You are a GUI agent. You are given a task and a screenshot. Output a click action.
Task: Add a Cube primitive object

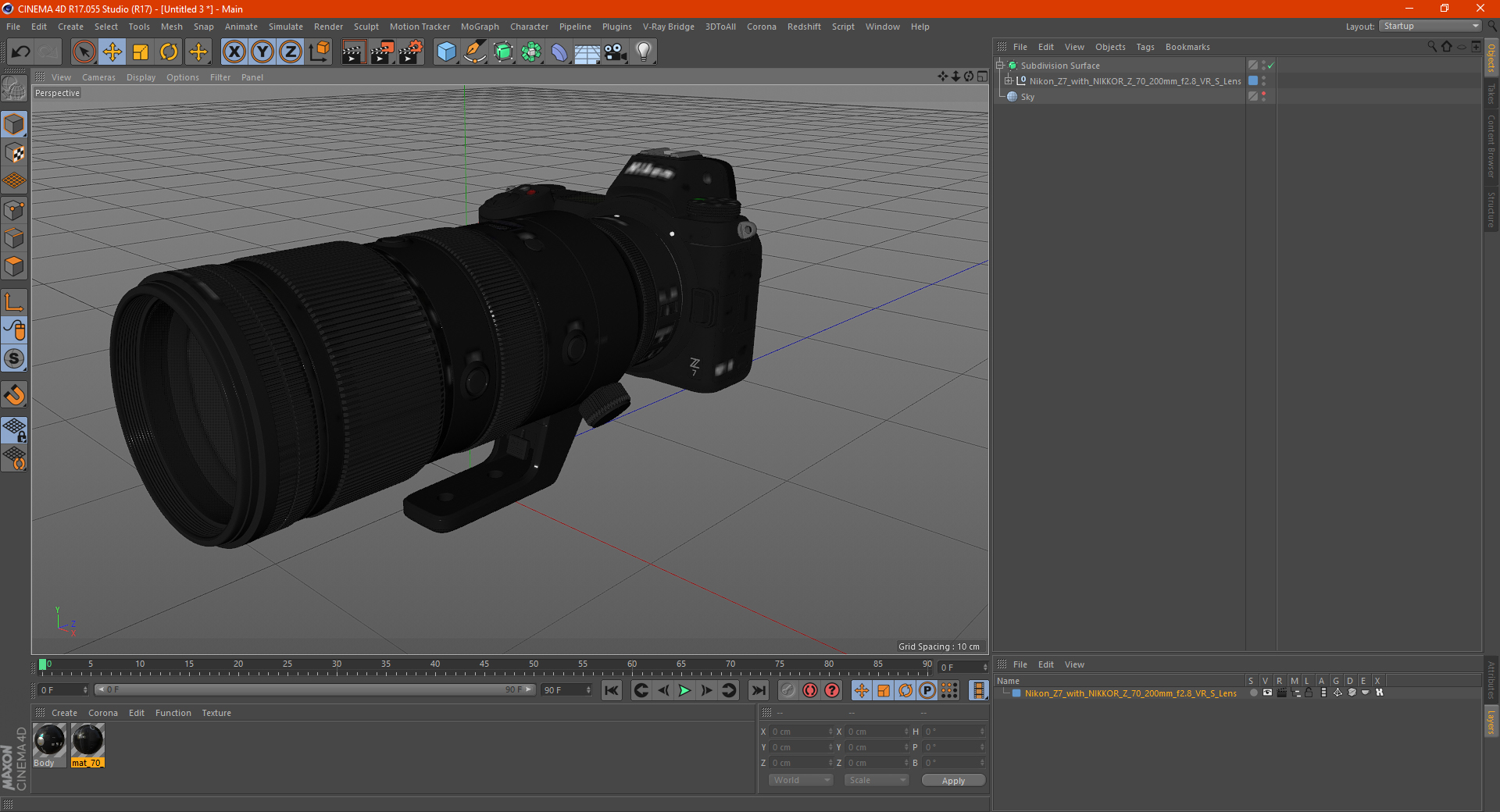pyautogui.click(x=446, y=52)
